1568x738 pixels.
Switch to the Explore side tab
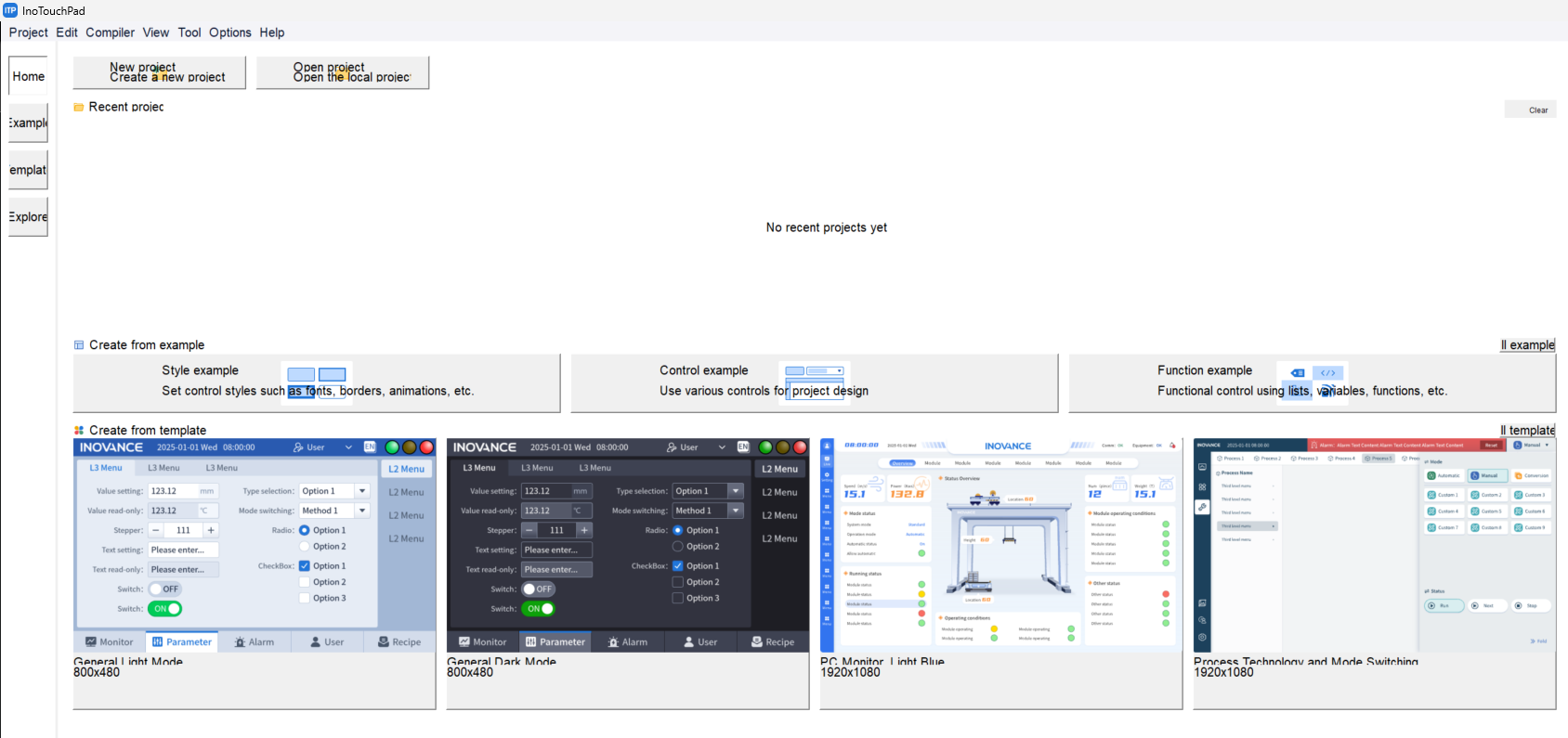[x=28, y=217]
